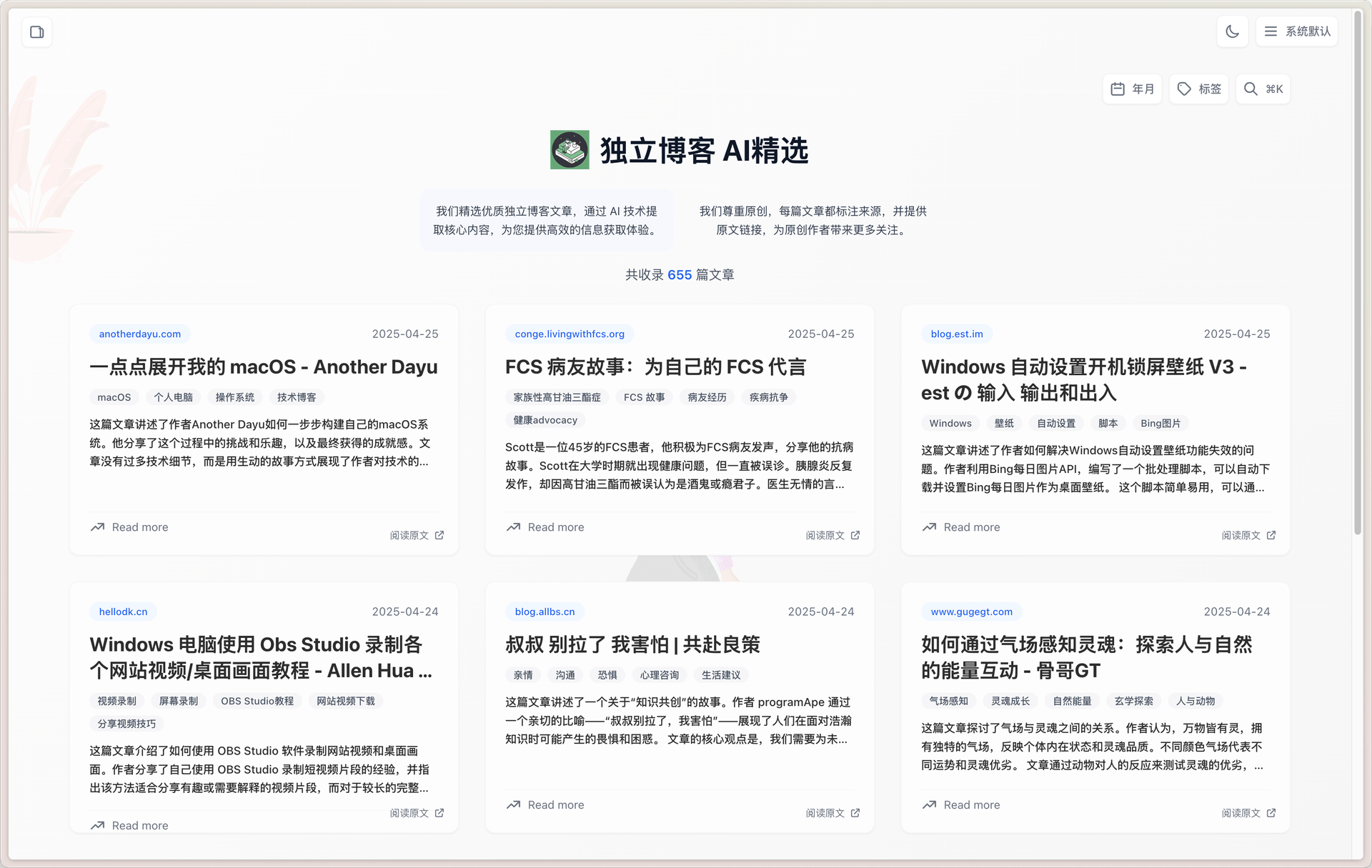This screenshot has height=868, width=1372.
Task: Click the site logo next to 独立博客 AI精选
Action: click(570, 150)
